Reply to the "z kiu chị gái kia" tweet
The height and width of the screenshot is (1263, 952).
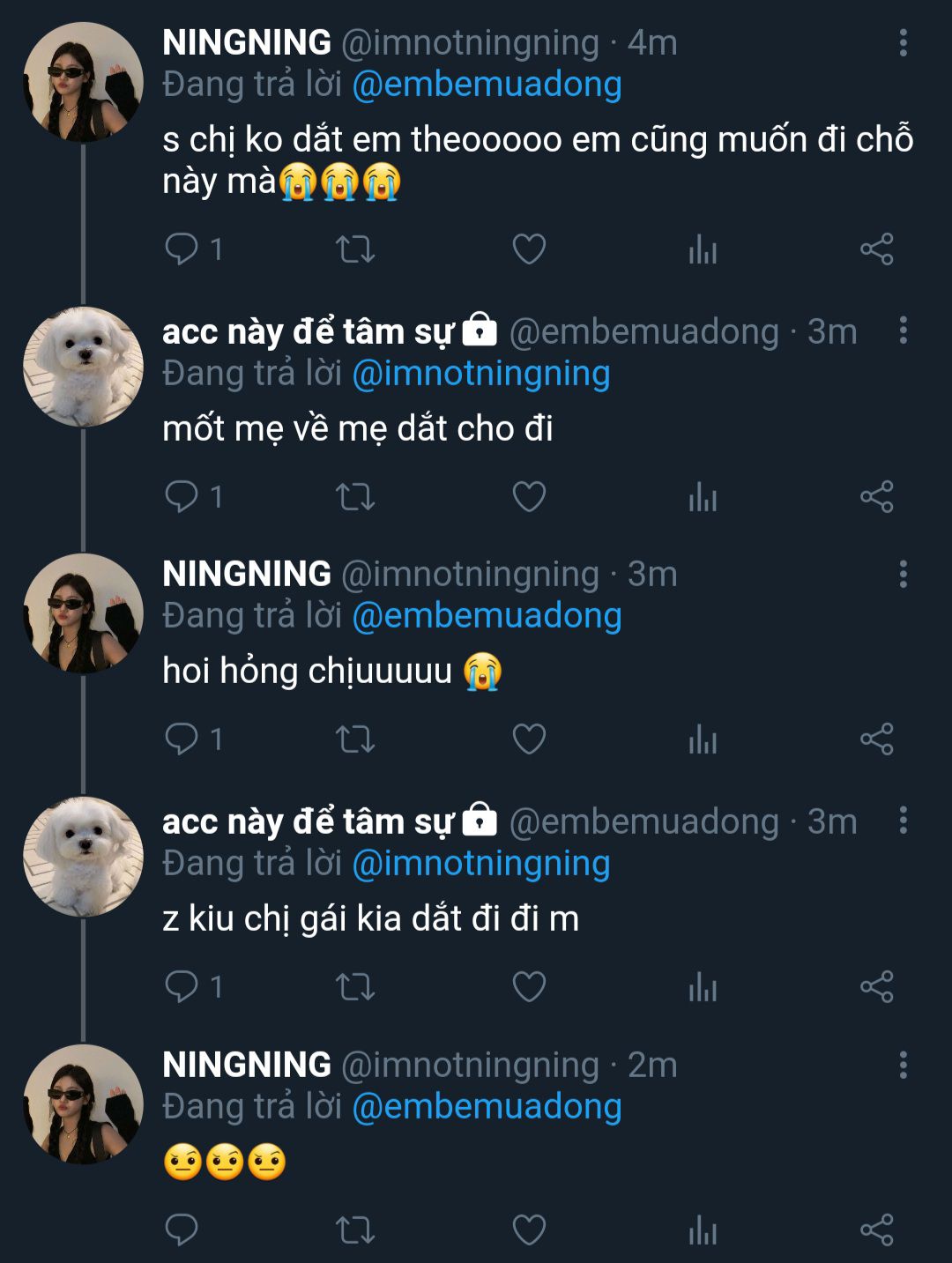coord(182,986)
